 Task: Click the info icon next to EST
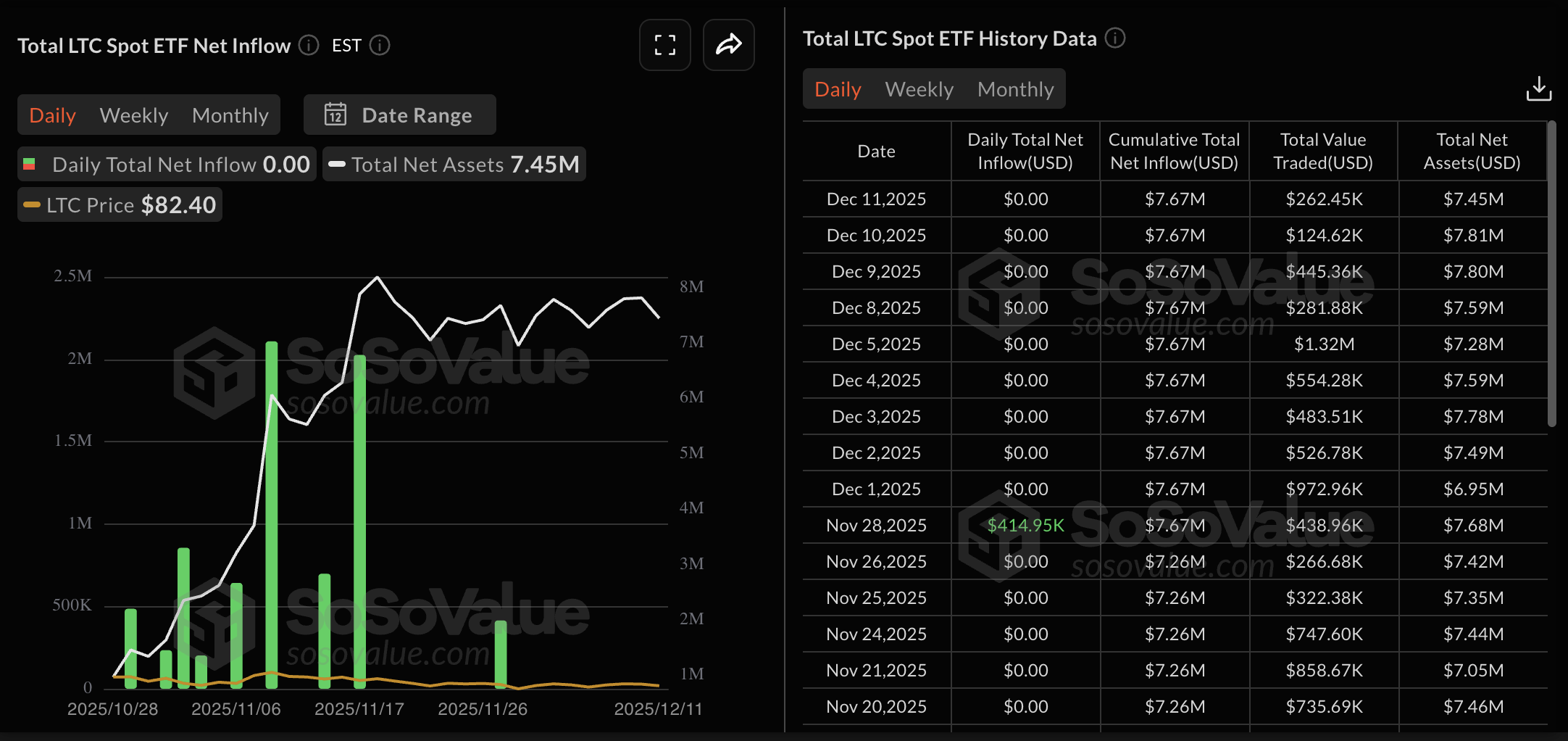pos(380,45)
